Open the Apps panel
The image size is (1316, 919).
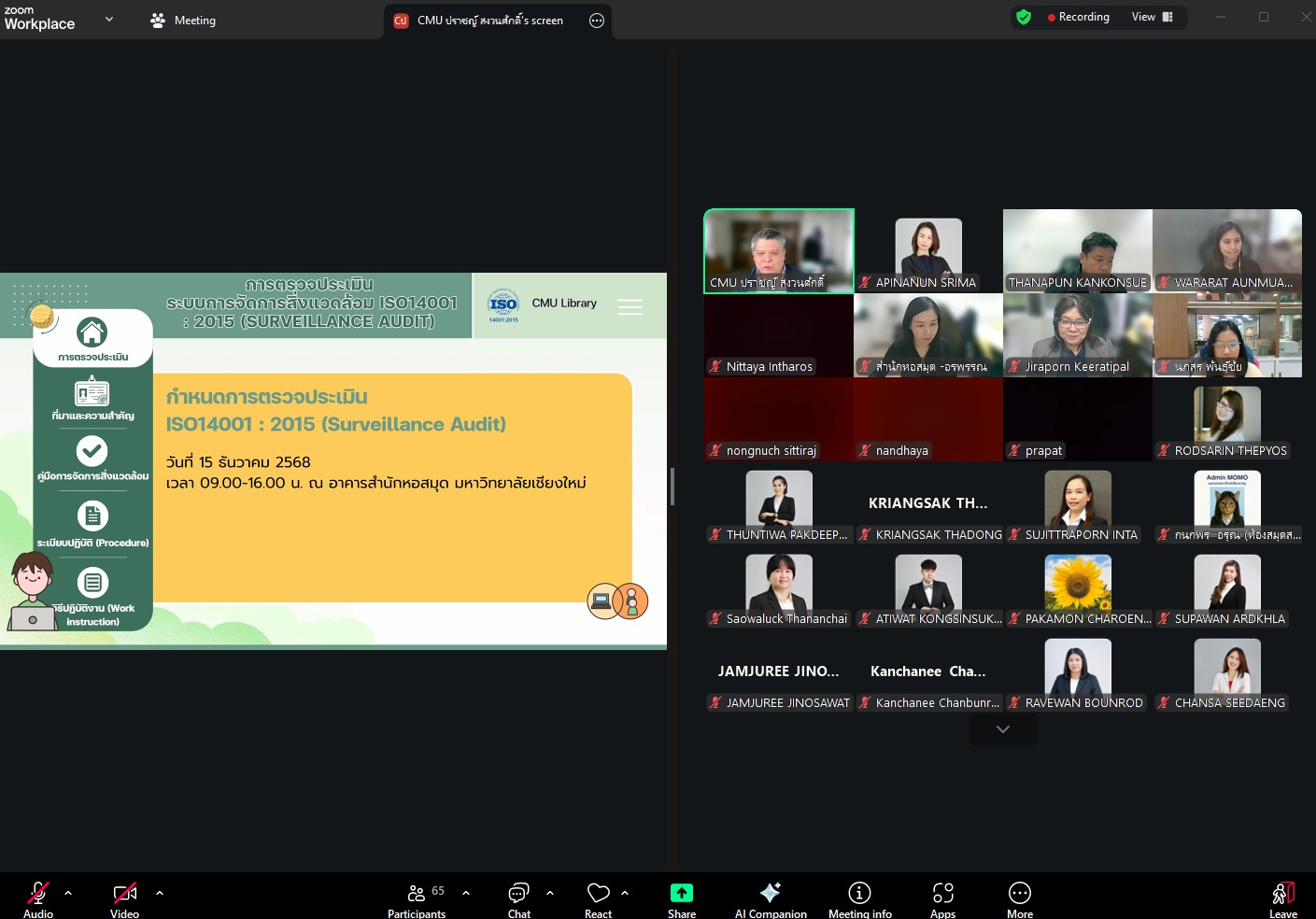coord(942,899)
